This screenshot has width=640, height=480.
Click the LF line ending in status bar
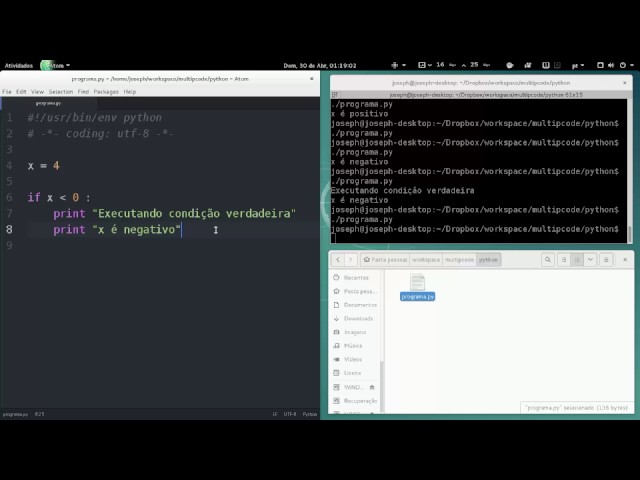coord(275,414)
